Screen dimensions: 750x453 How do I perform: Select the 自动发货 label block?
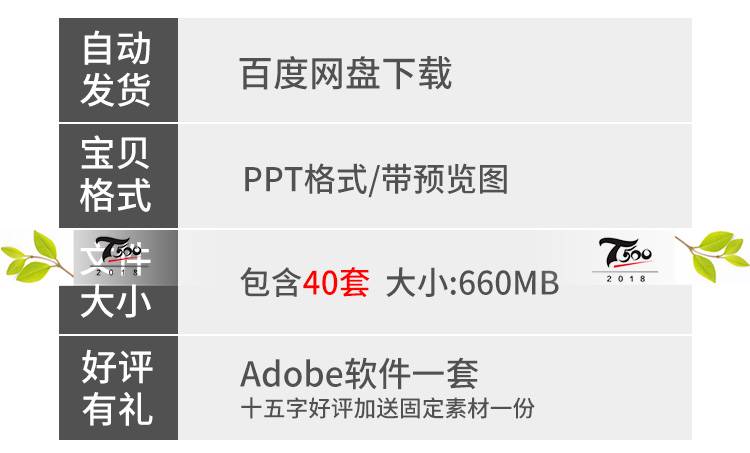tap(119, 70)
